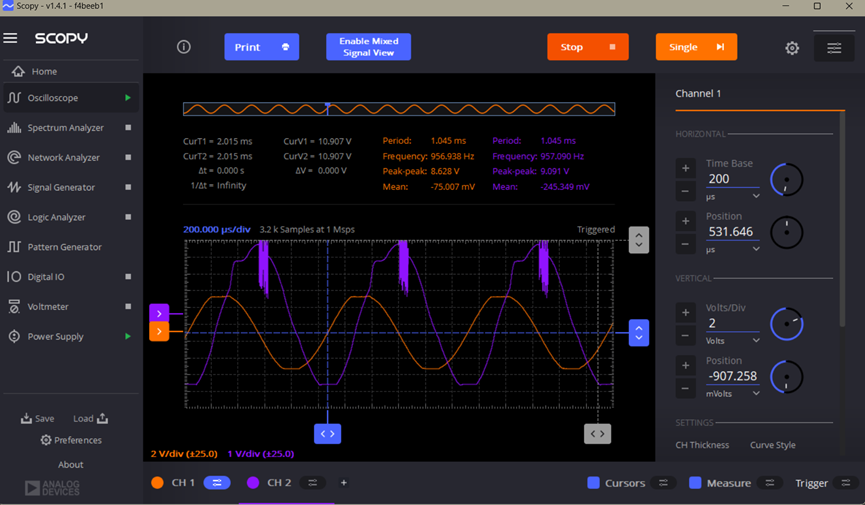Adjust the vertical Position rotary knob
Viewport: 865px width, 505px height.
pyautogui.click(x=787, y=377)
